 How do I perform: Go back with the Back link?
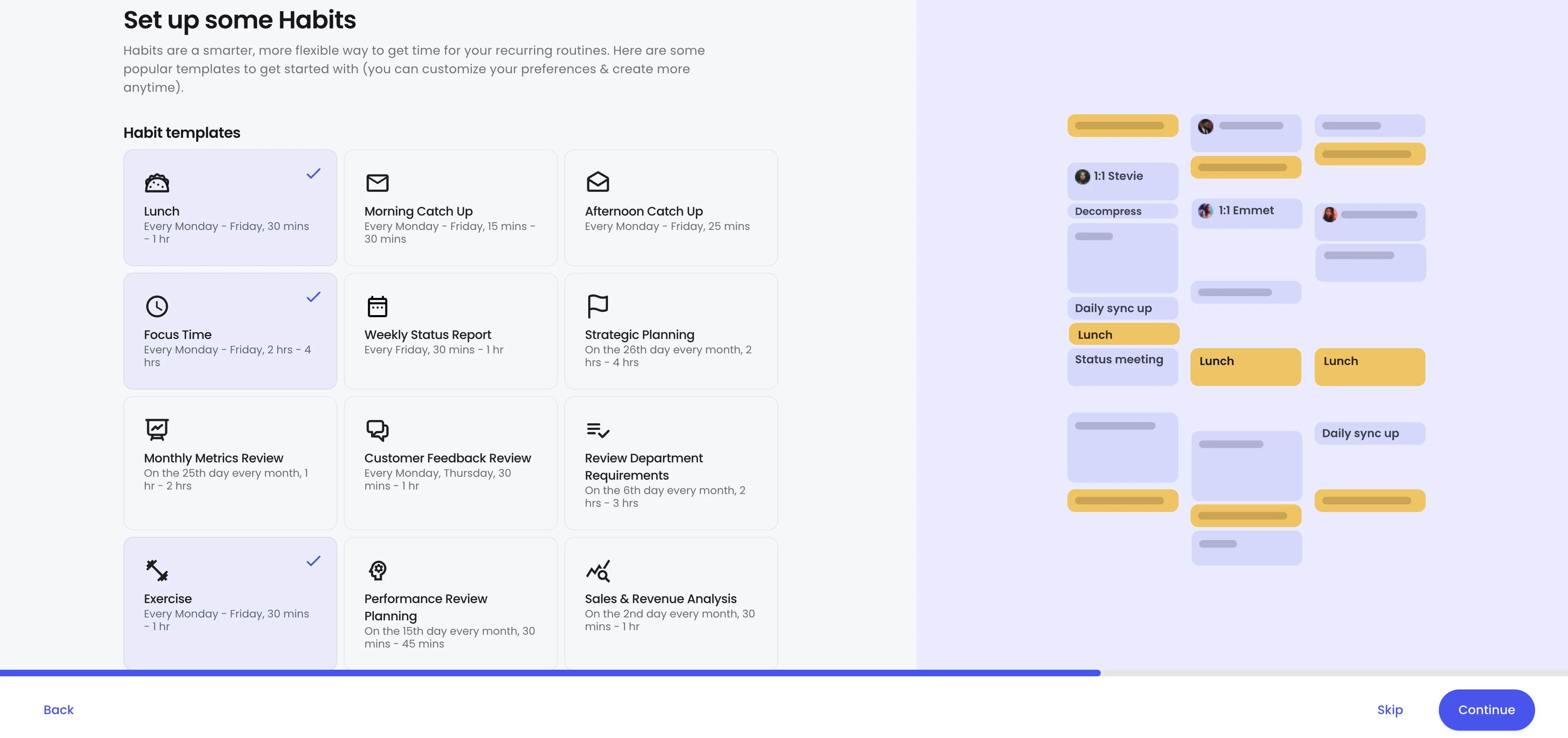[x=58, y=710]
